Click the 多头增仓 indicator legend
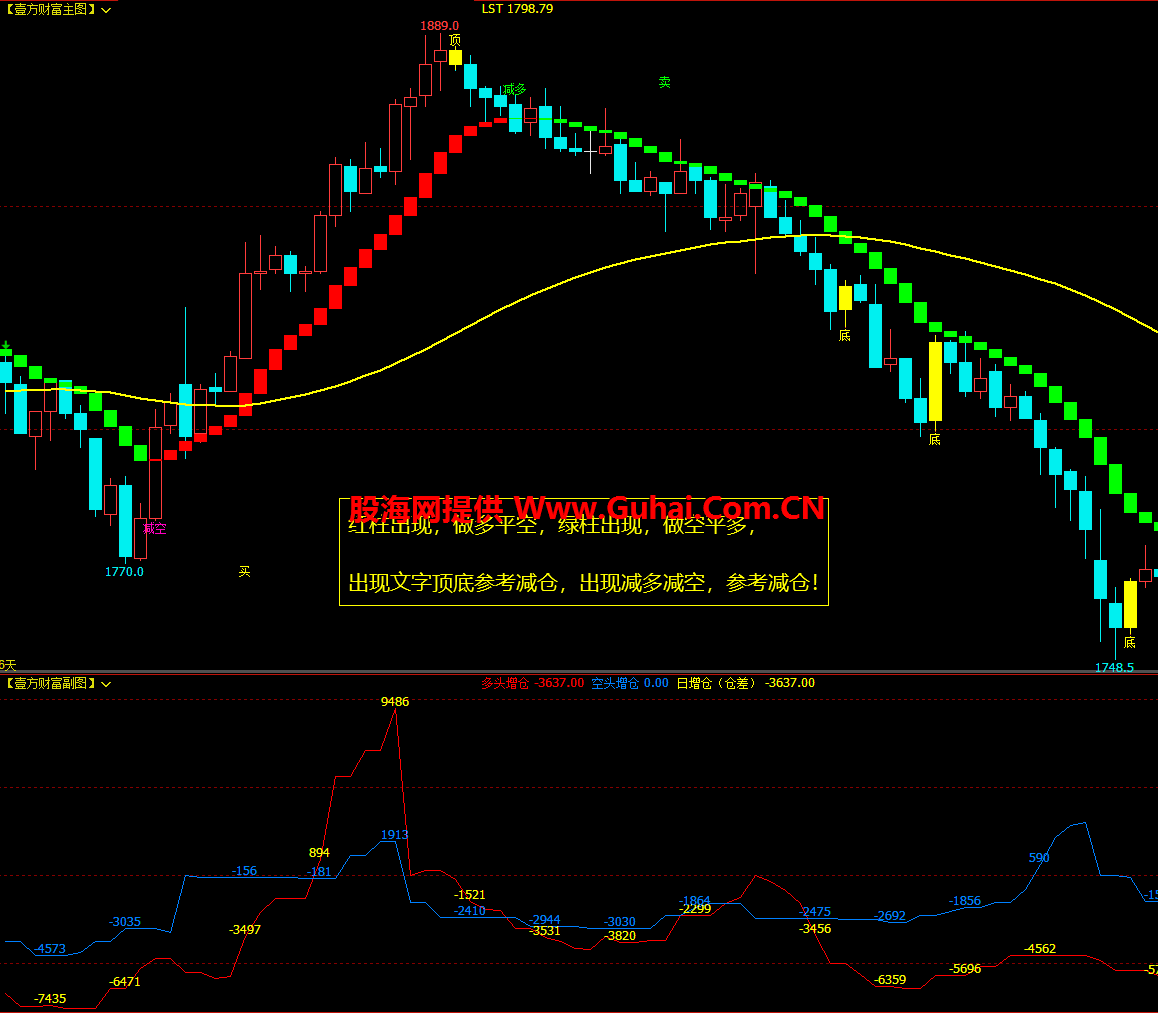Screen dimensions: 1158x1013 coord(531,683)
